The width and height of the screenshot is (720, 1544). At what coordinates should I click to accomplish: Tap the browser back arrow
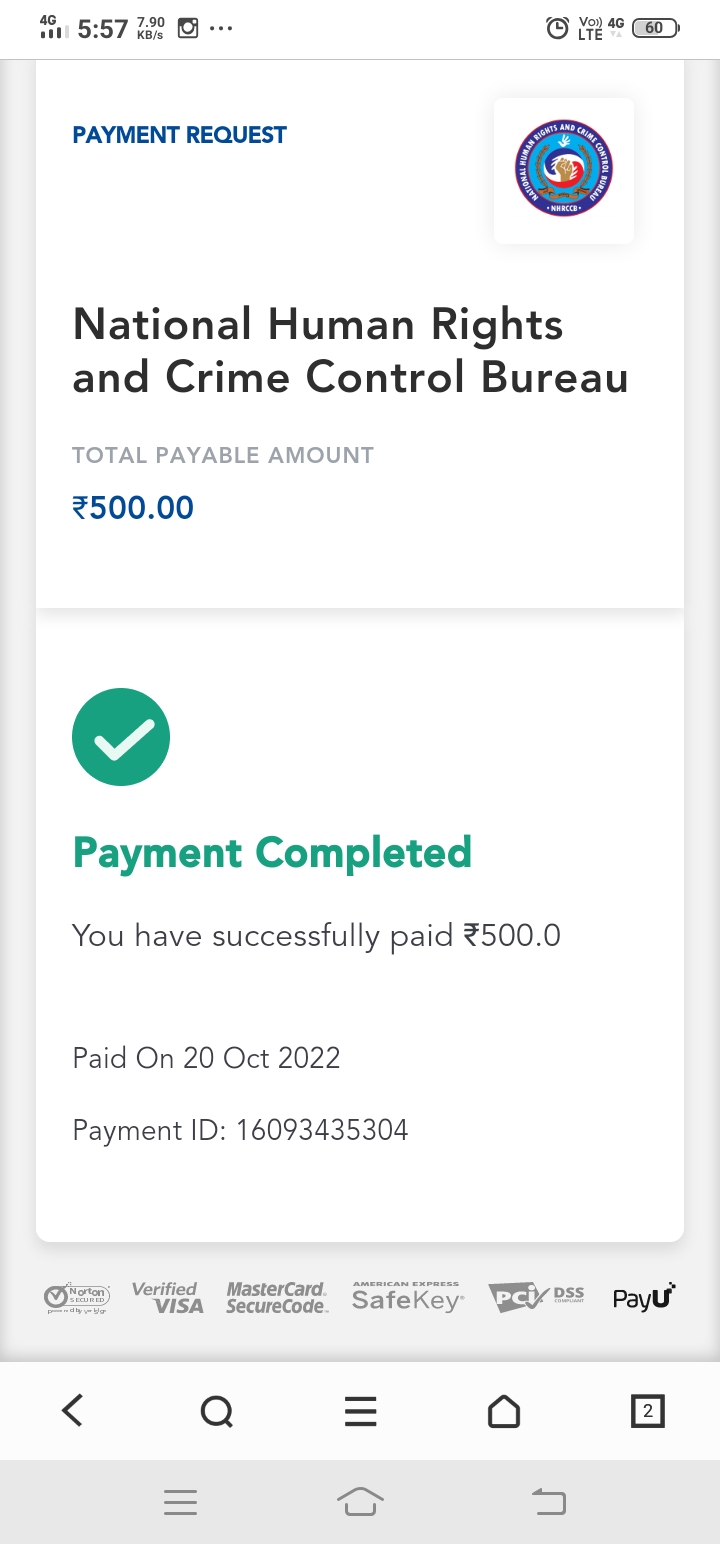[72, 1410]
